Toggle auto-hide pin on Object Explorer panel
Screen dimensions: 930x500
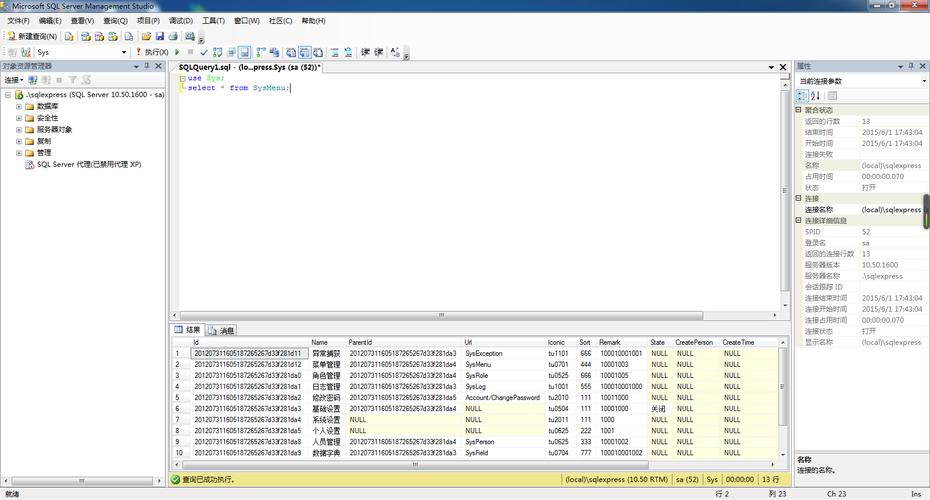(x=147, y=66)
